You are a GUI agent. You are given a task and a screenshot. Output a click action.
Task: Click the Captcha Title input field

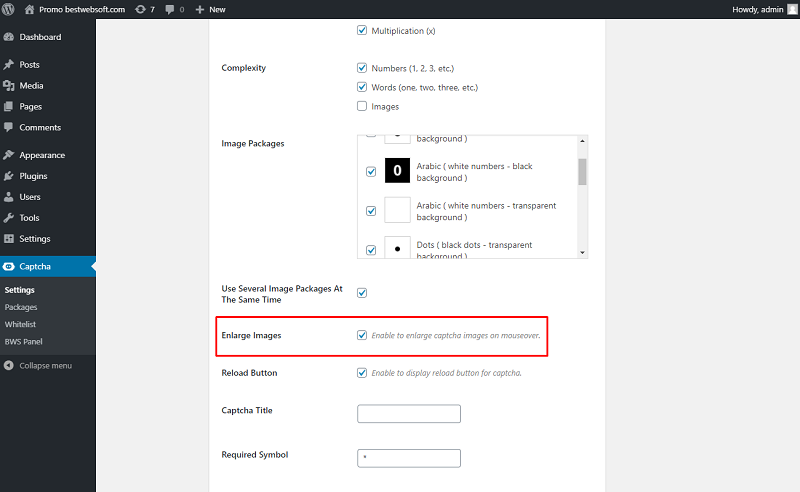[x=409, y=413]
